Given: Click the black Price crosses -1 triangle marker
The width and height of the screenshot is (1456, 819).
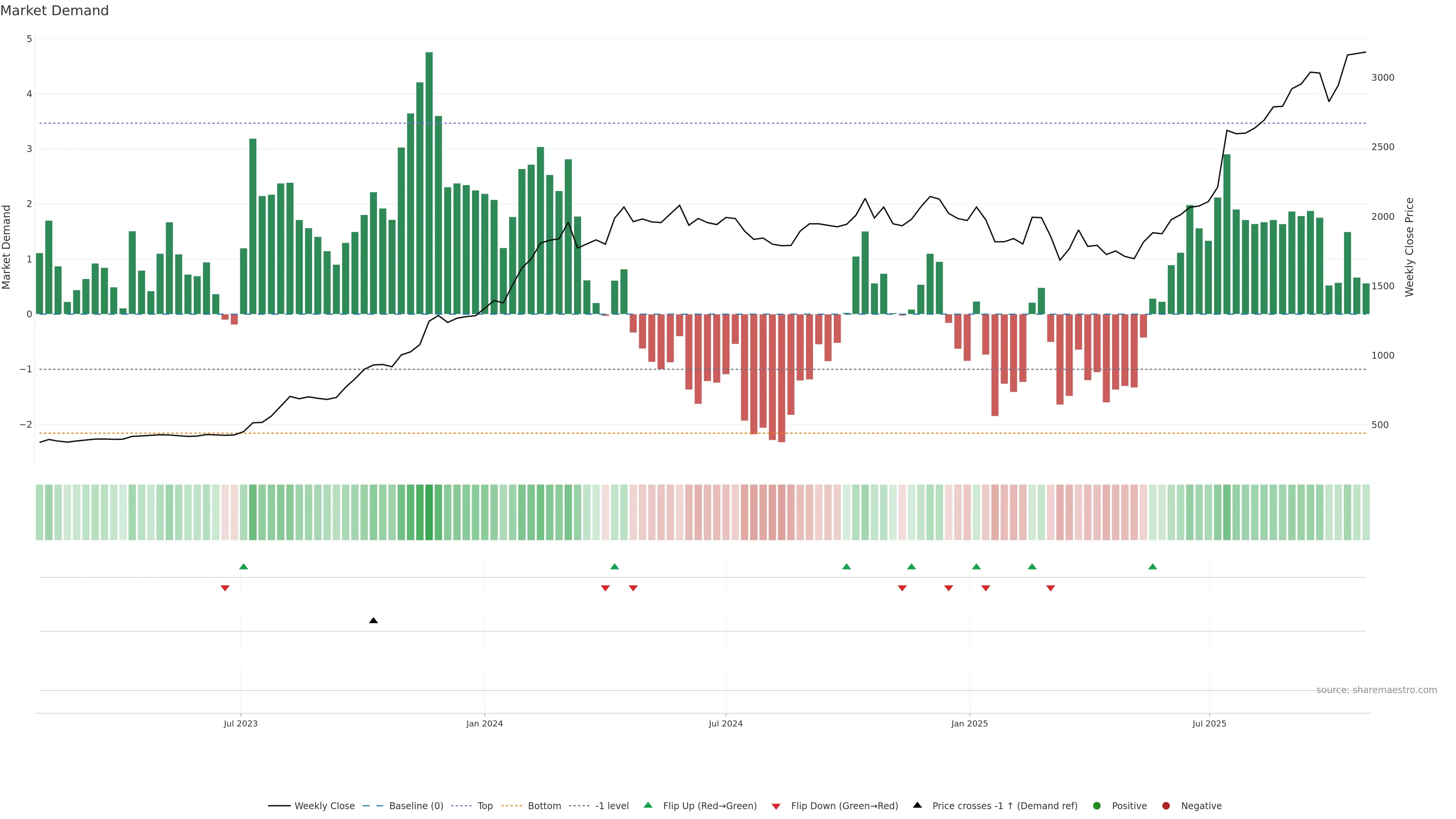Looking at the screenshot, I should coord(373,621).
